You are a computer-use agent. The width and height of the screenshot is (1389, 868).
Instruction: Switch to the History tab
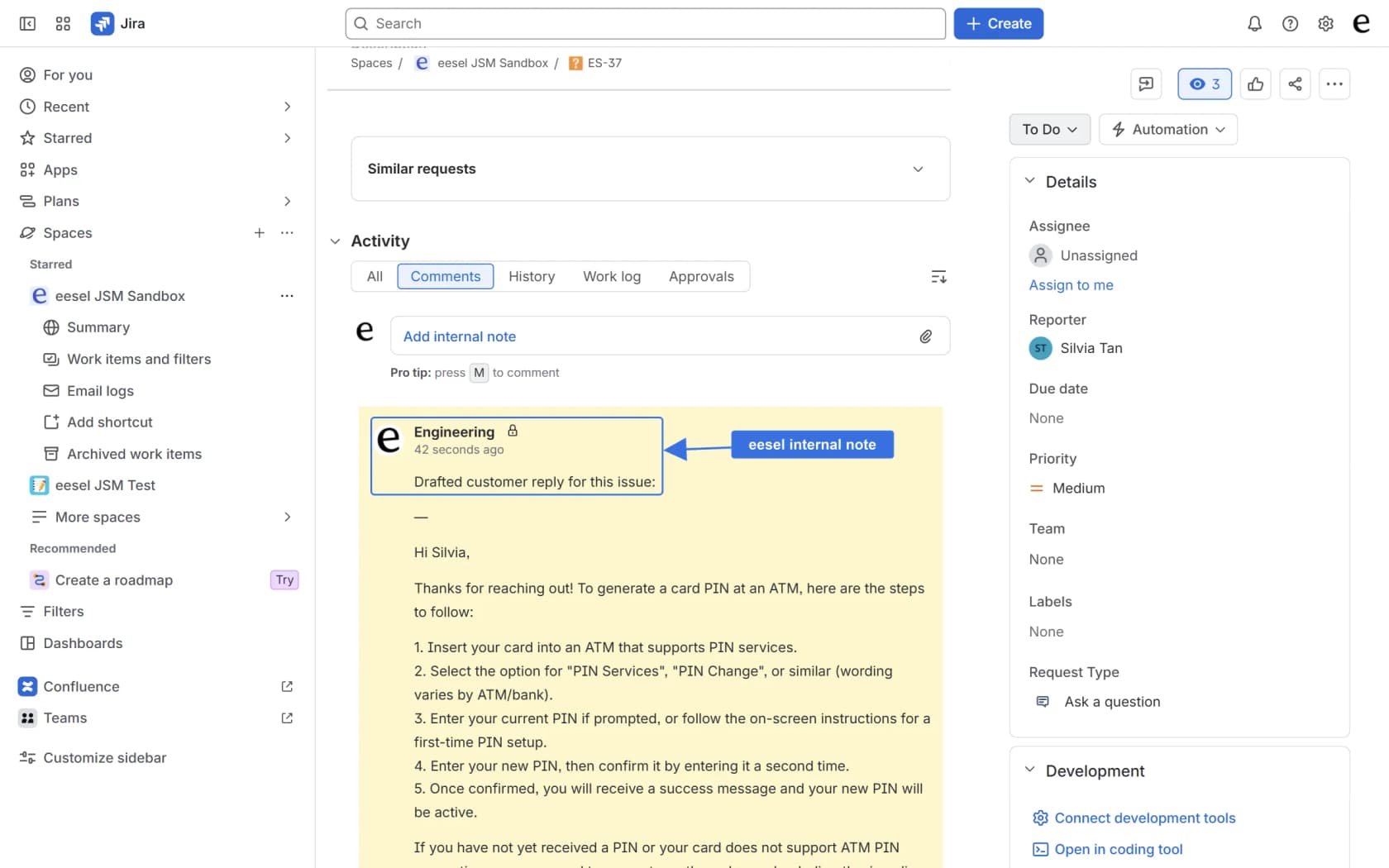[x=532, y=276]
